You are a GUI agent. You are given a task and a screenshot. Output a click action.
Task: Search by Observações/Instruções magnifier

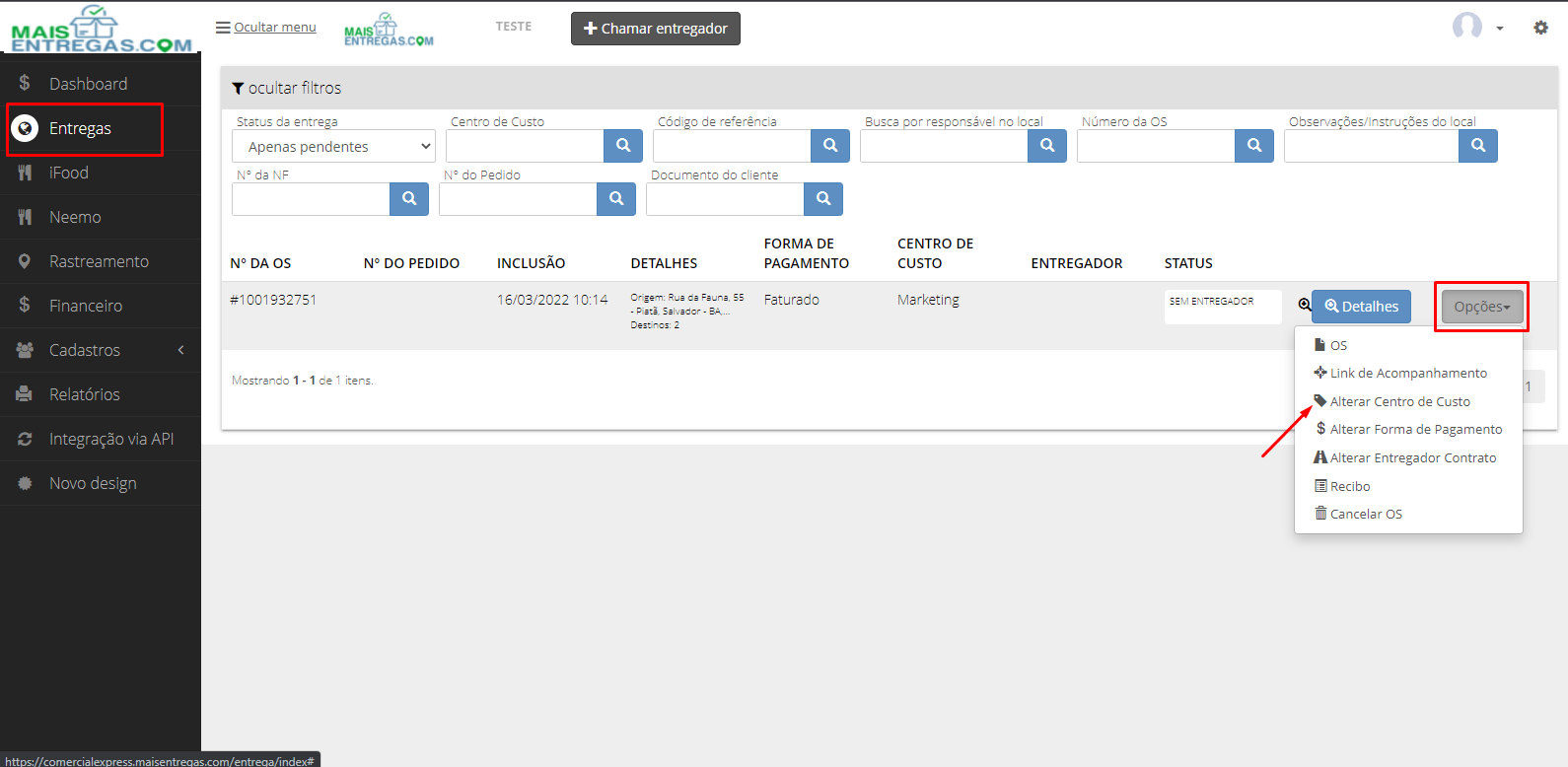[x=1478, y=146]
